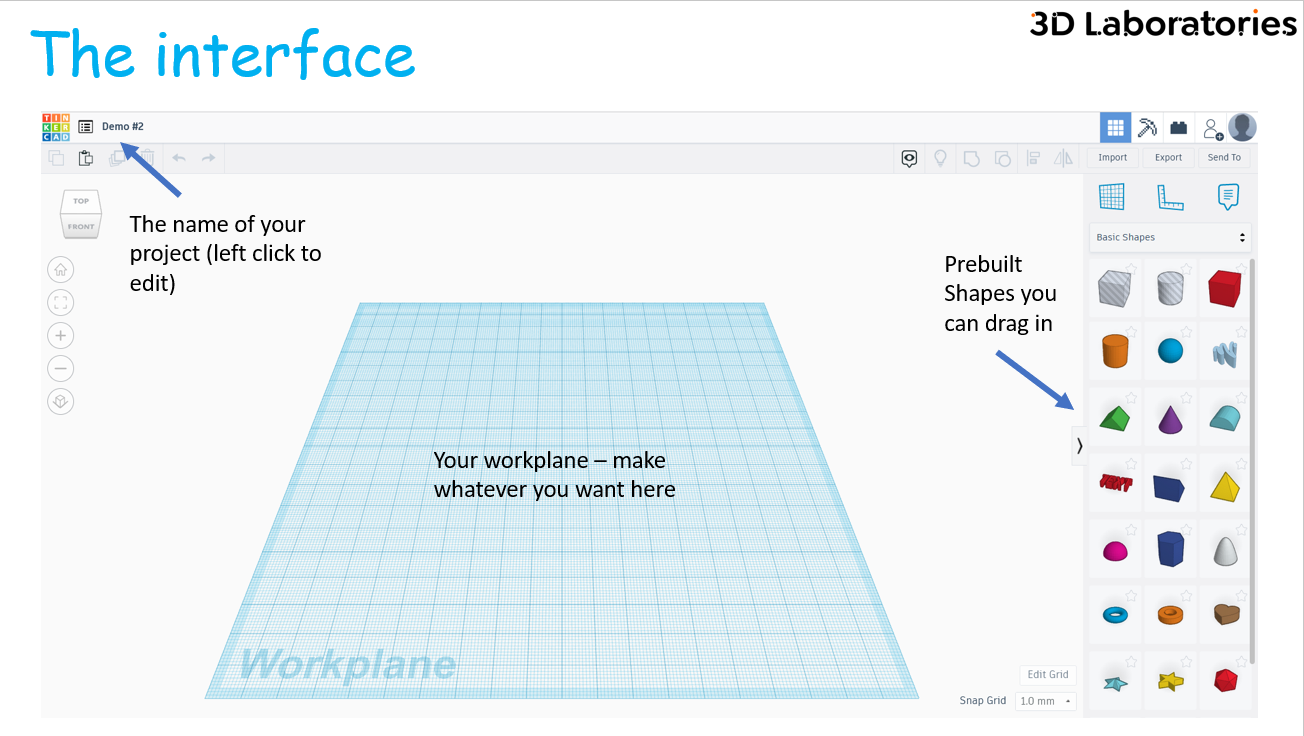Switch to the 3D design grid view tab
This screenshot has height=736, width=1304.
click(1116, 128)
